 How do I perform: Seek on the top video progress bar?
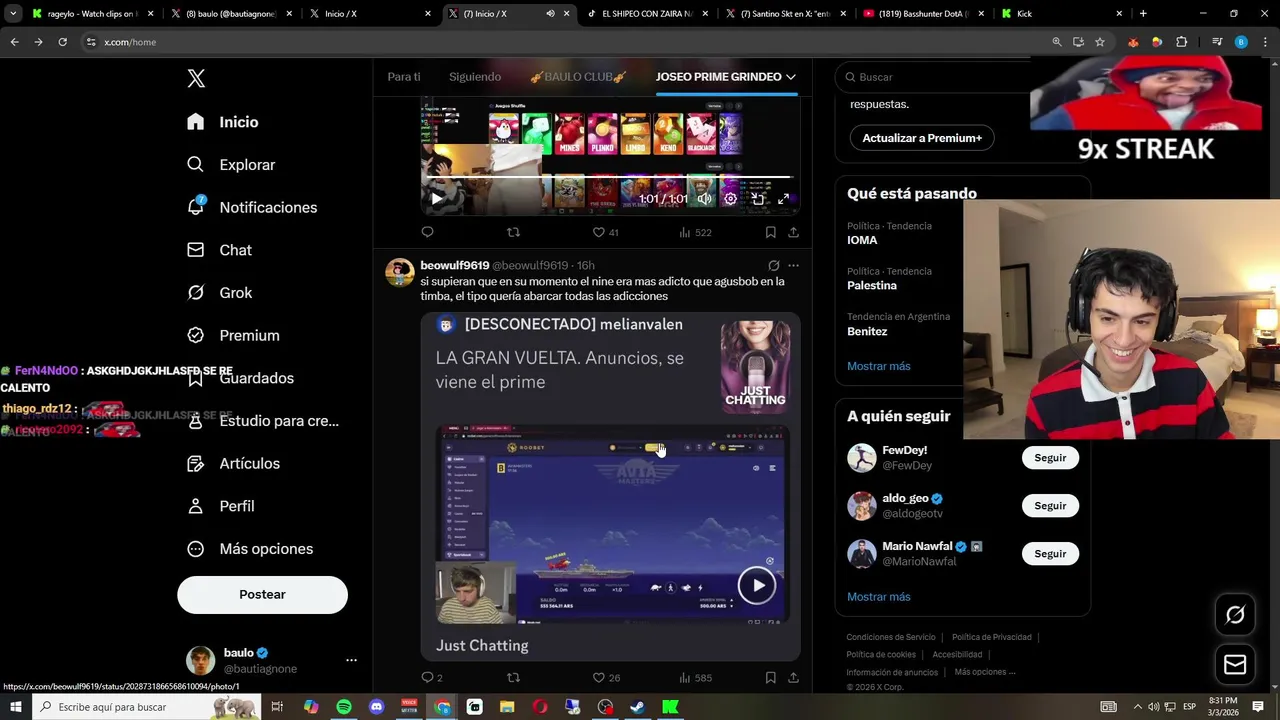610,177
